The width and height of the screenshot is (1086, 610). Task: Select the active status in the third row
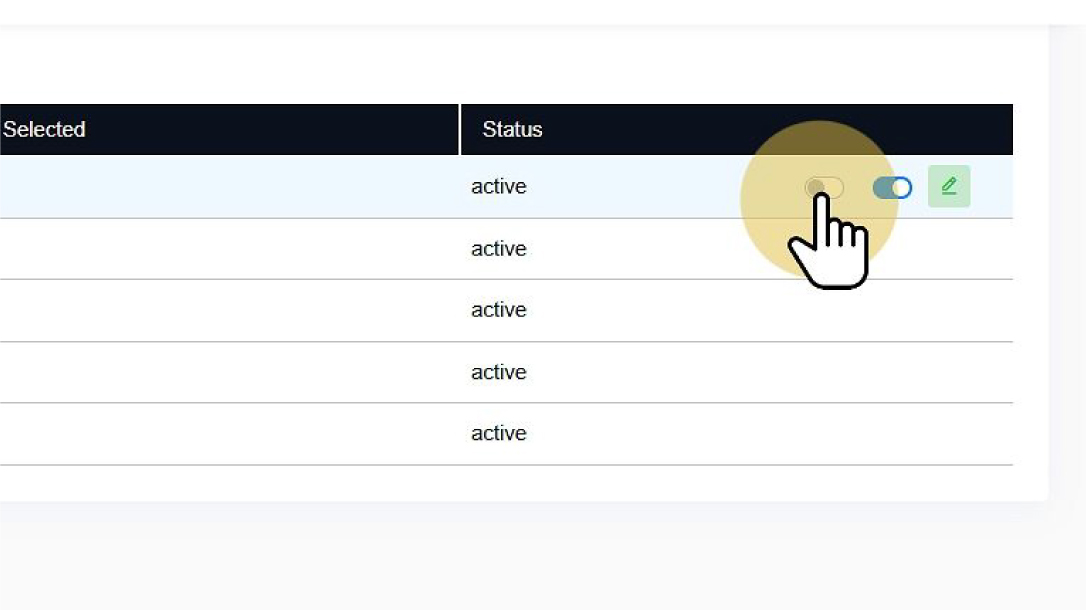(x=499, y=310)
